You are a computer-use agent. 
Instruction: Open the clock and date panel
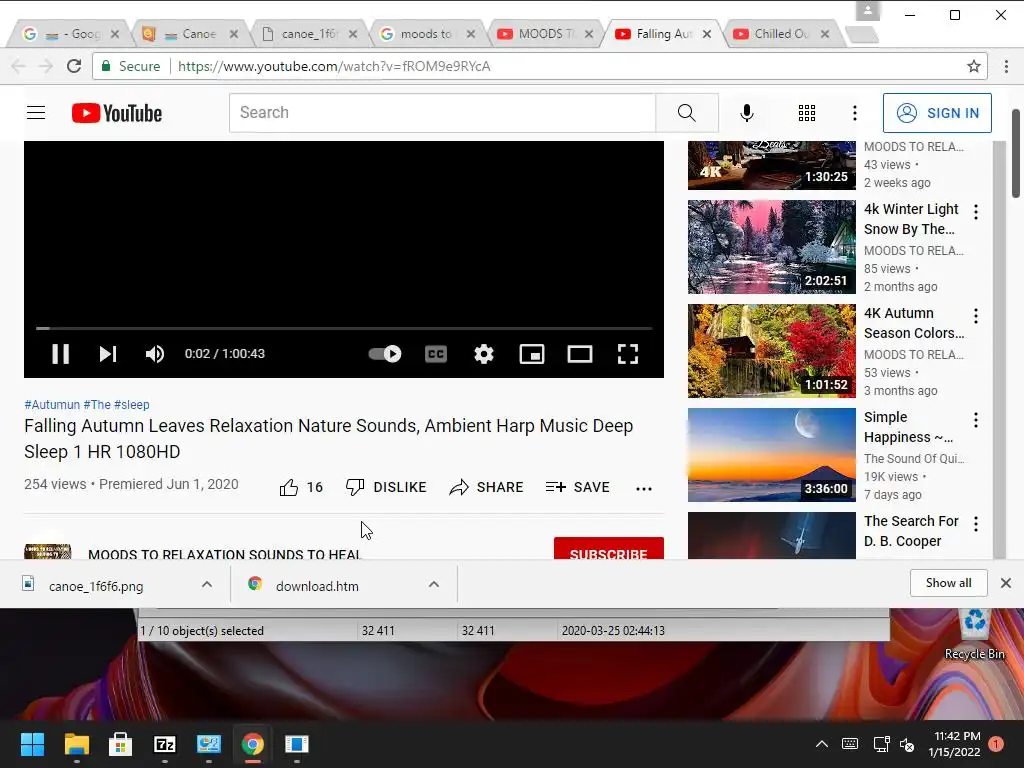tap(957, 744)
